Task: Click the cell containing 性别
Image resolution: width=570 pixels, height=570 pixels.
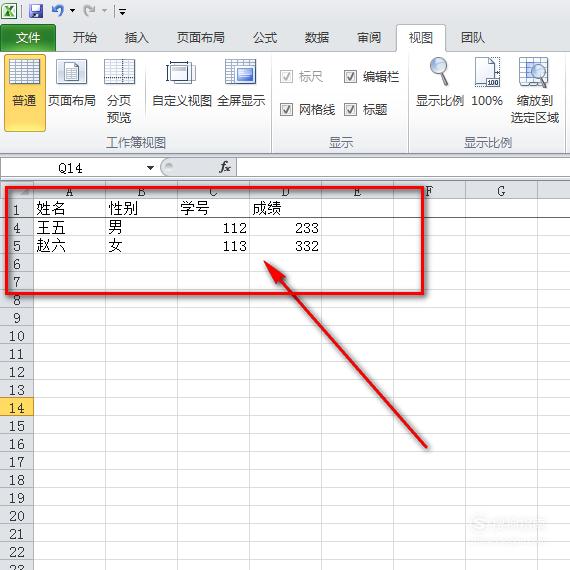Action: (141, 209)
